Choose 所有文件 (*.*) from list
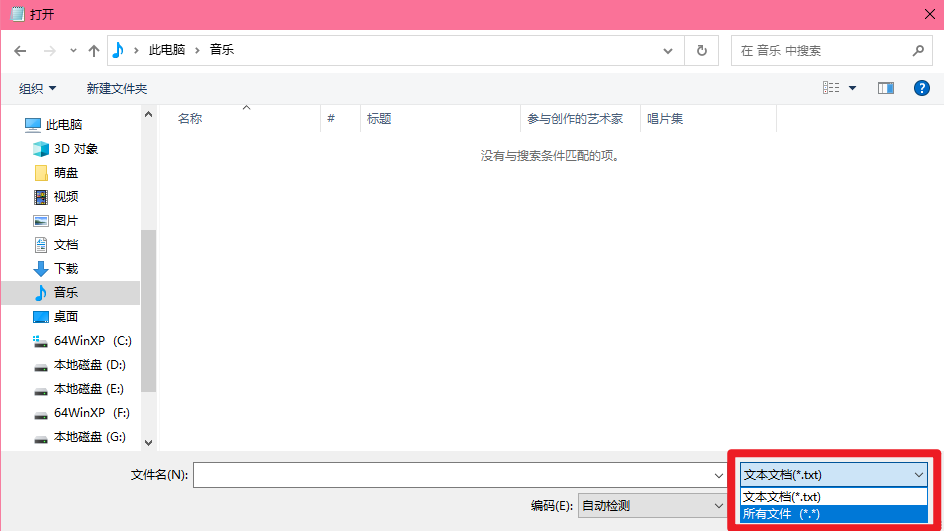Viewport: 944px width, 531px height. point(834,514)
